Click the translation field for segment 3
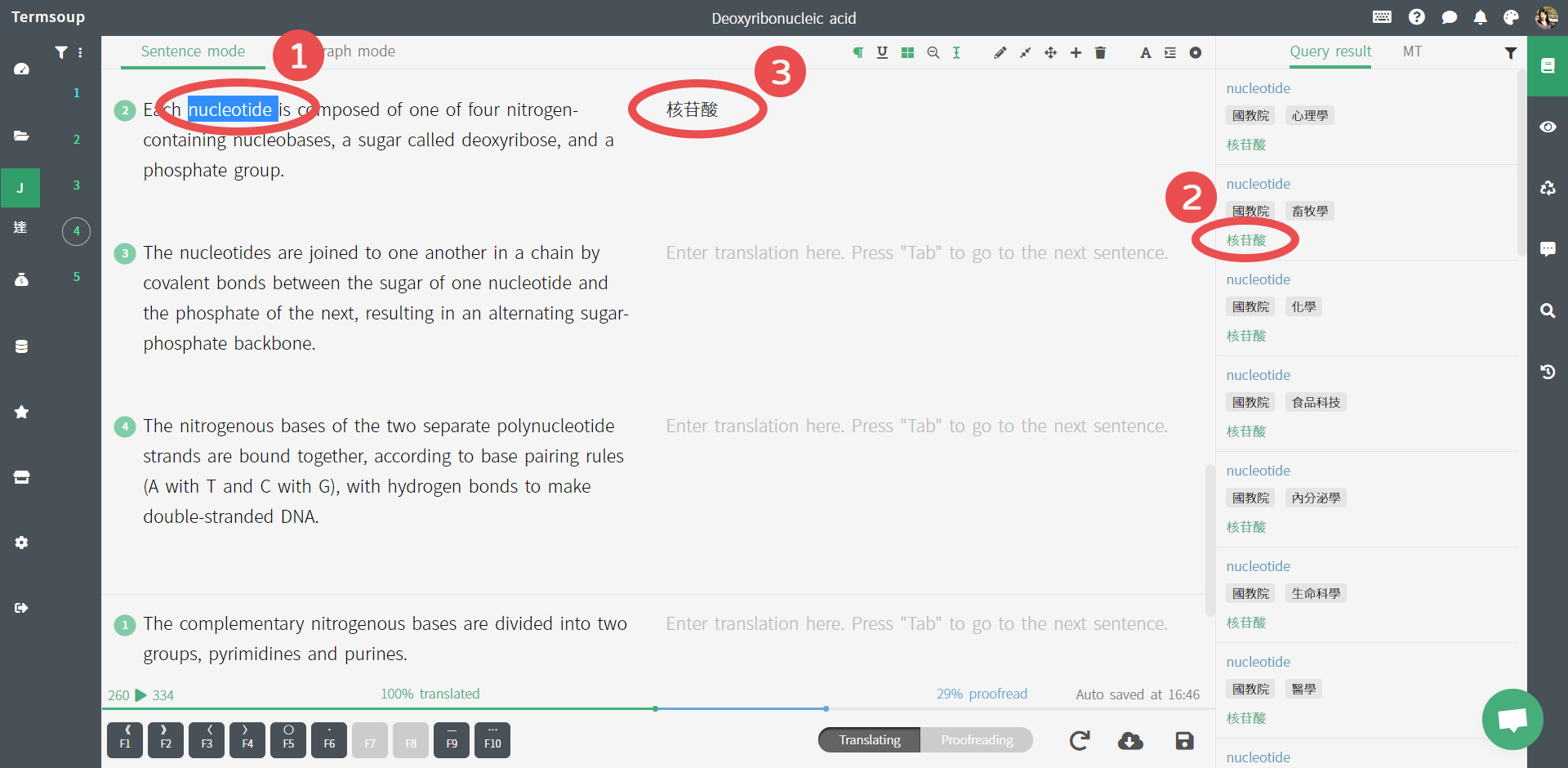The width and height of the screenshot is (1568, 768). 916,253
